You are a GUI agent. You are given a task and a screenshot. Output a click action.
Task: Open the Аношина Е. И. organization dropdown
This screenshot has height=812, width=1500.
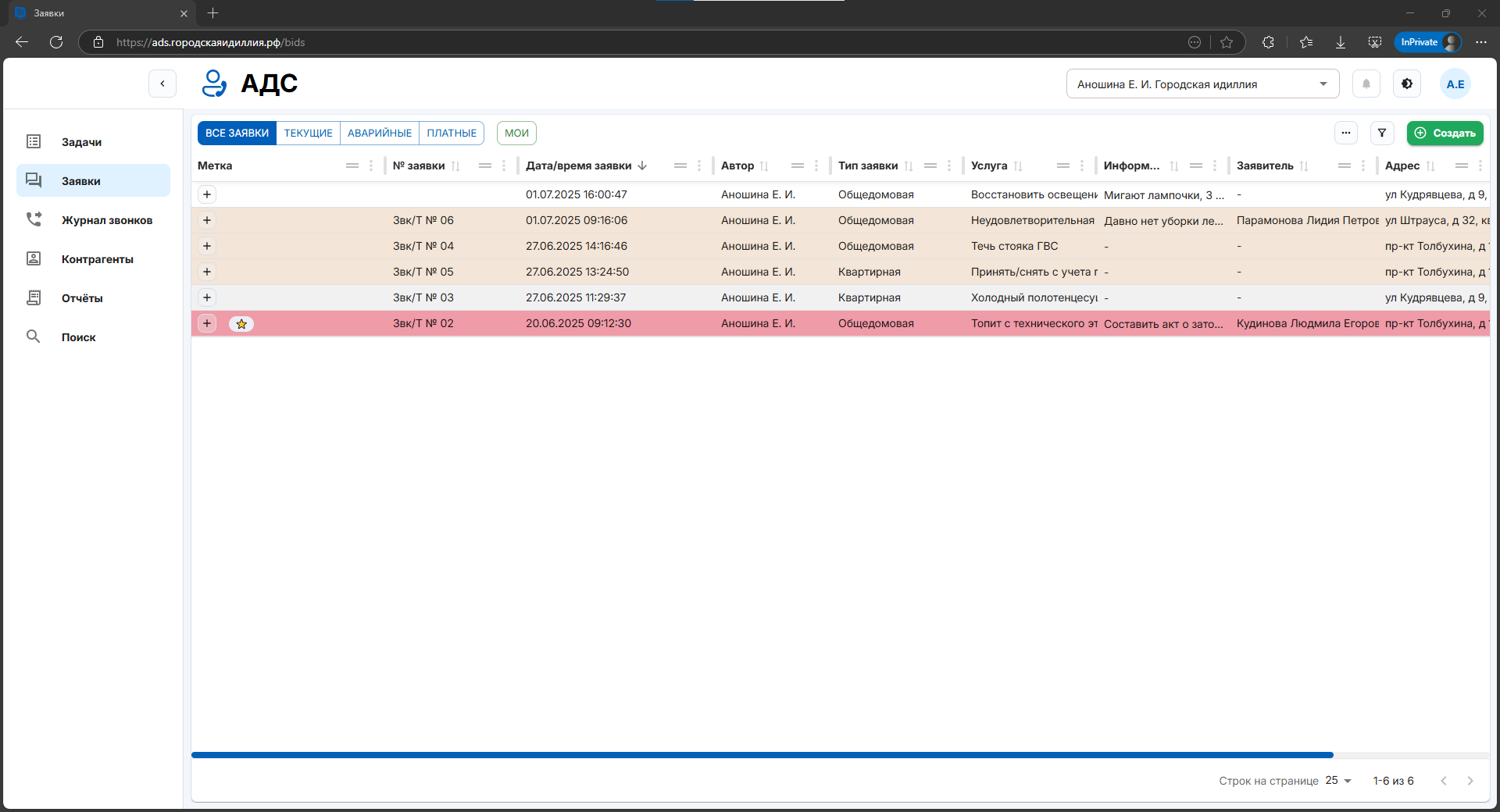(x=1202, y=84)
